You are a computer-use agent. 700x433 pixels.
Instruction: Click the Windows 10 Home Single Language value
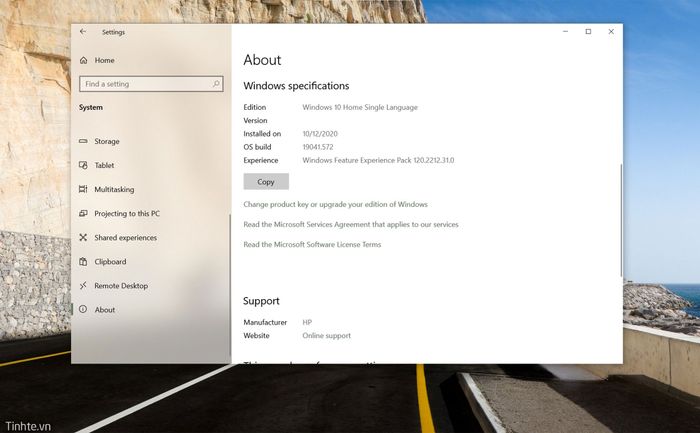[360, 108]
